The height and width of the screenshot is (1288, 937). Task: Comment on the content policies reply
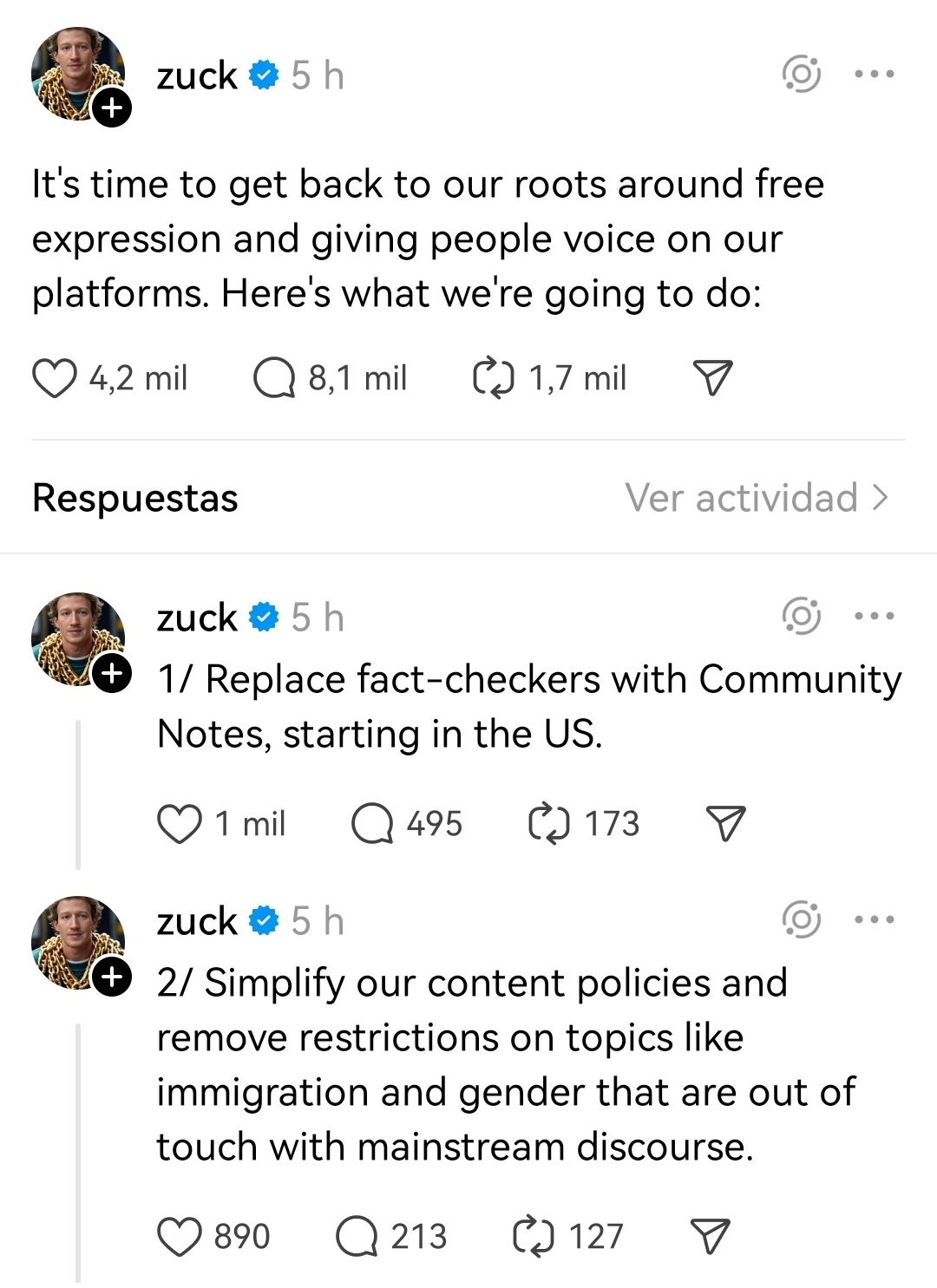(x=357, y=1237)
